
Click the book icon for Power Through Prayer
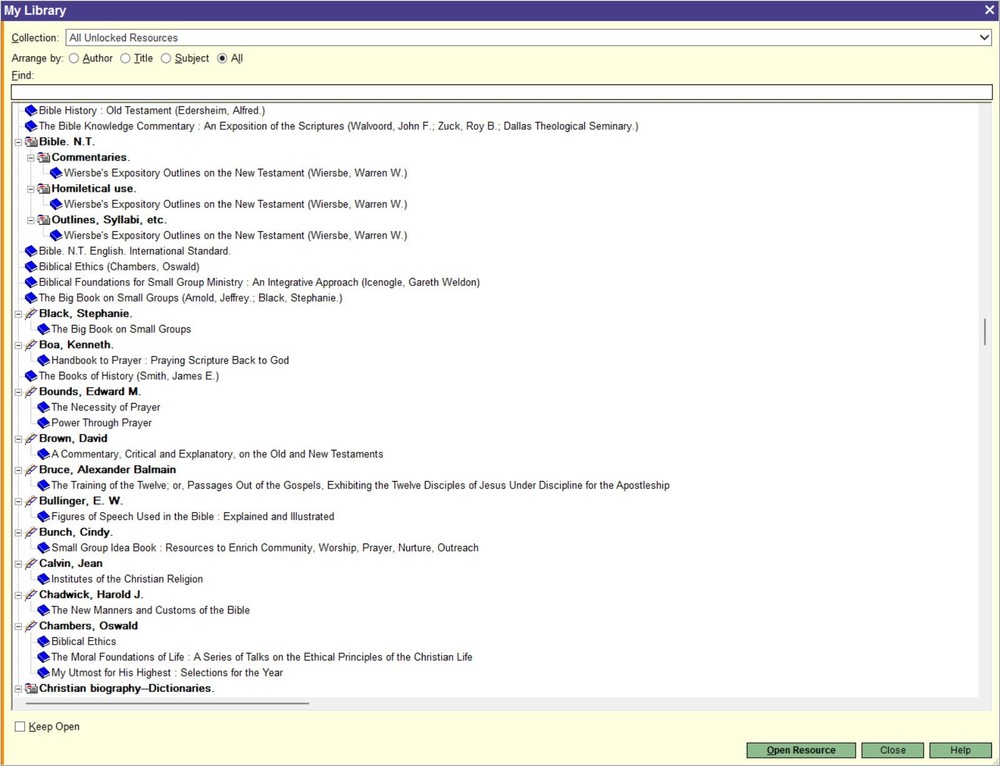(x=44, y=422)
